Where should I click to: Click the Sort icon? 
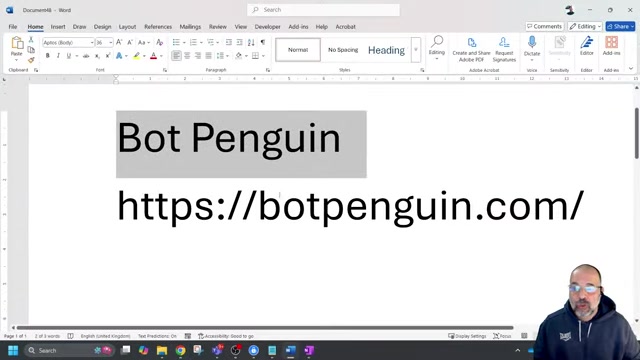tap(251, 42)
